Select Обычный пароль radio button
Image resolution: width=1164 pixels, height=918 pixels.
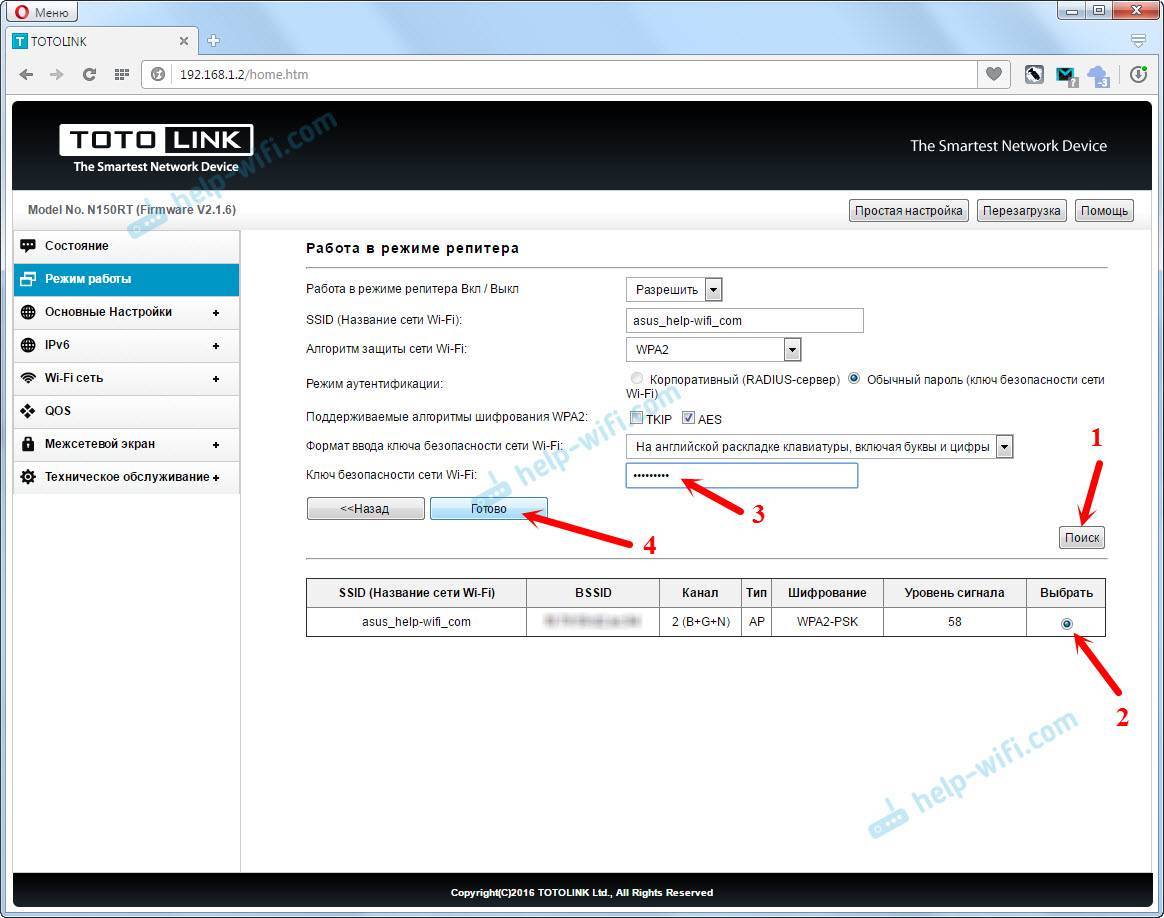pyautogui.click(x=854, y=378)
